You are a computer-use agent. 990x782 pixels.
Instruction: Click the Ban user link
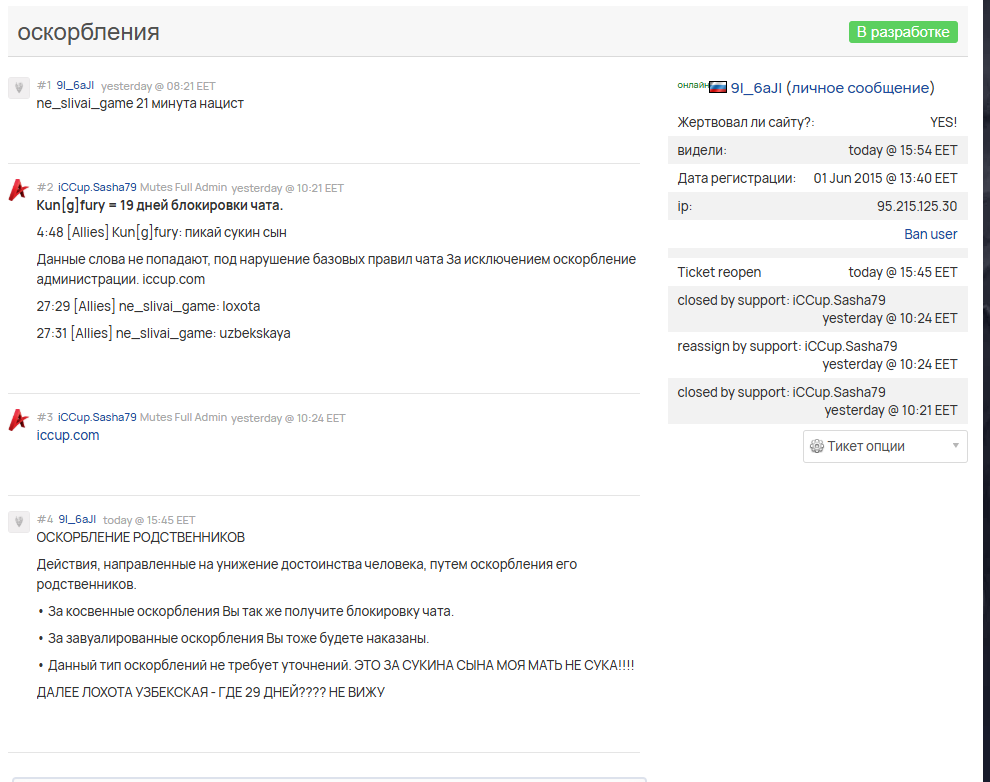click(930, 234)
